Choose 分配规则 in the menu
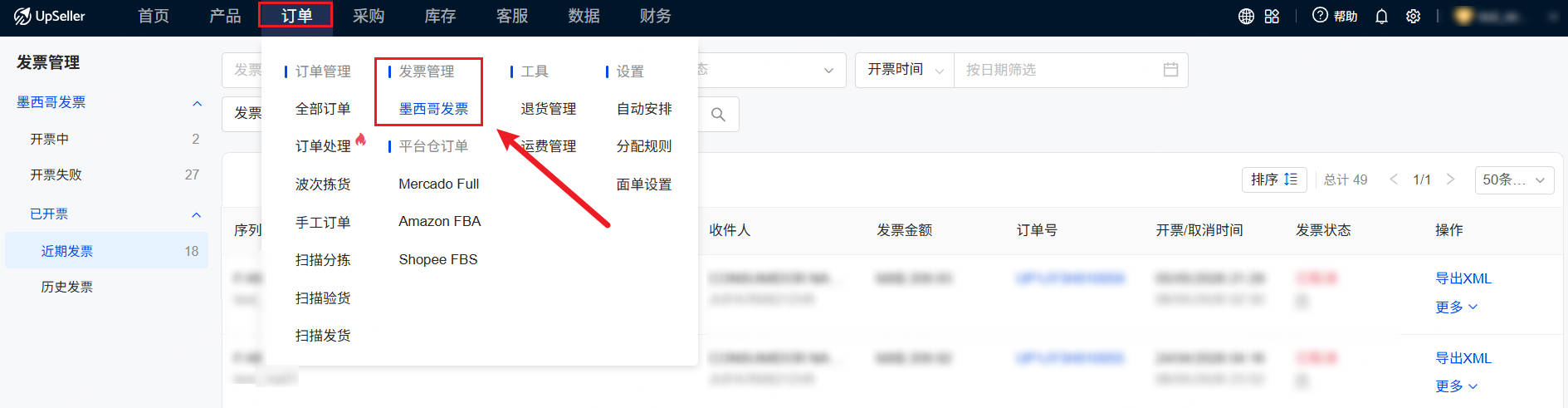Image resolution: width=1568 pixels, height=408 pixels. [x=644, y=146]
